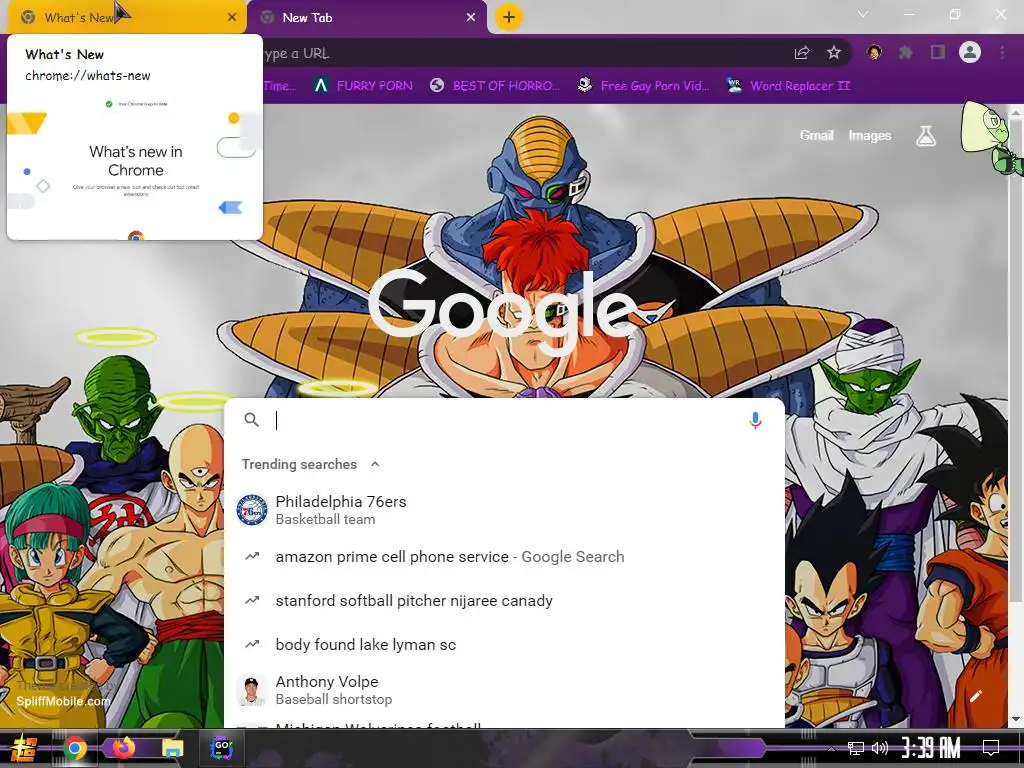The image size is (1024, 768).
Task: Click the URL address bar
Action: [522, 53]
